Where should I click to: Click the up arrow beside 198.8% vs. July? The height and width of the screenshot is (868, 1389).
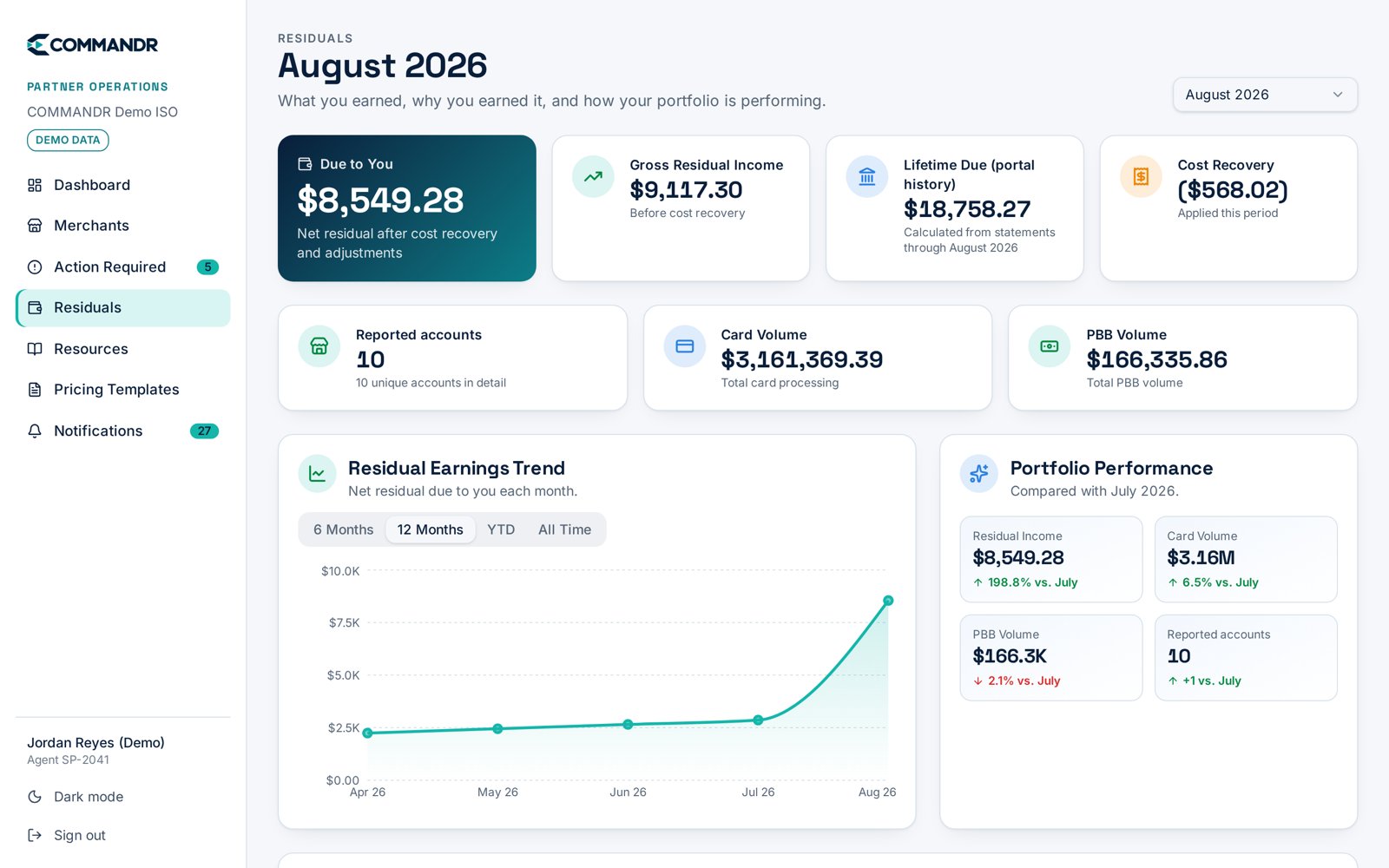coord(978,582)
